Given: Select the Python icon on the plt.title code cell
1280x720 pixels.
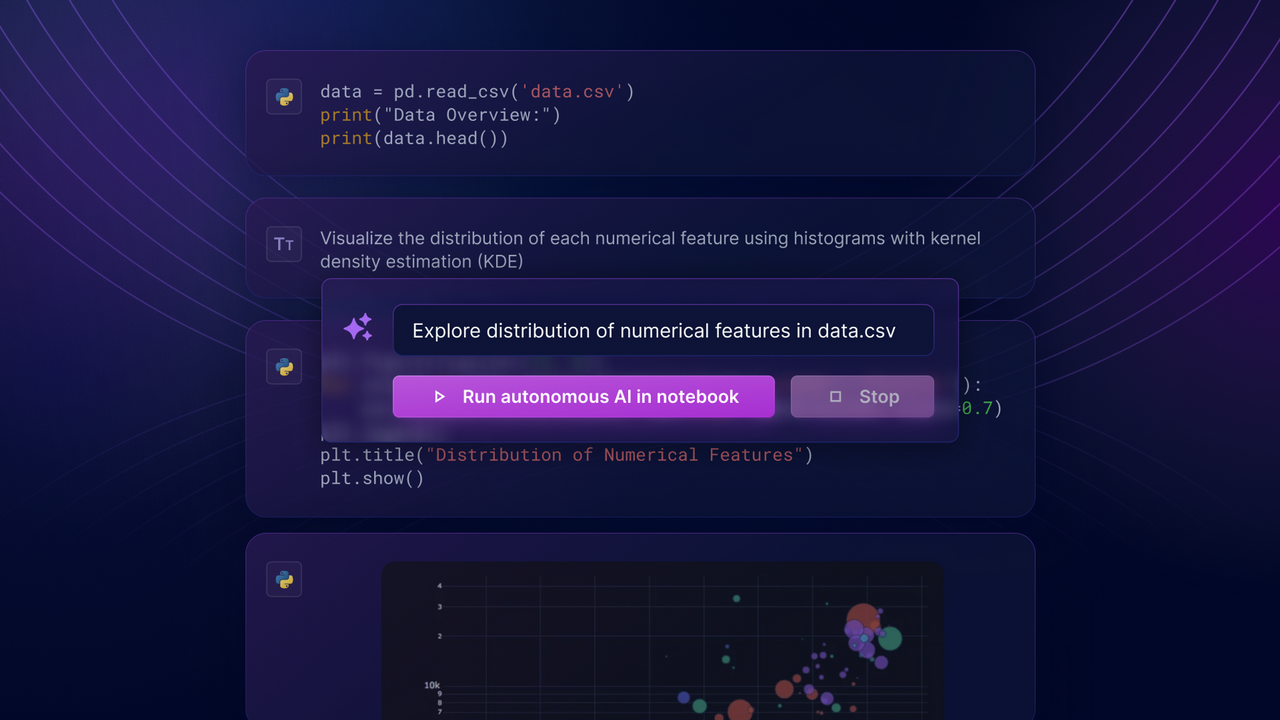Looking at the screenshot, I should (284, 367).
